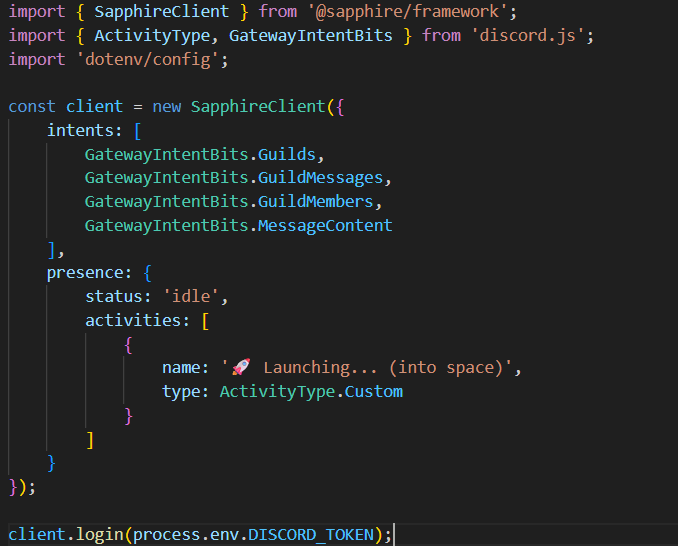Click the 'dotenv/config' import string

(148, 60)
